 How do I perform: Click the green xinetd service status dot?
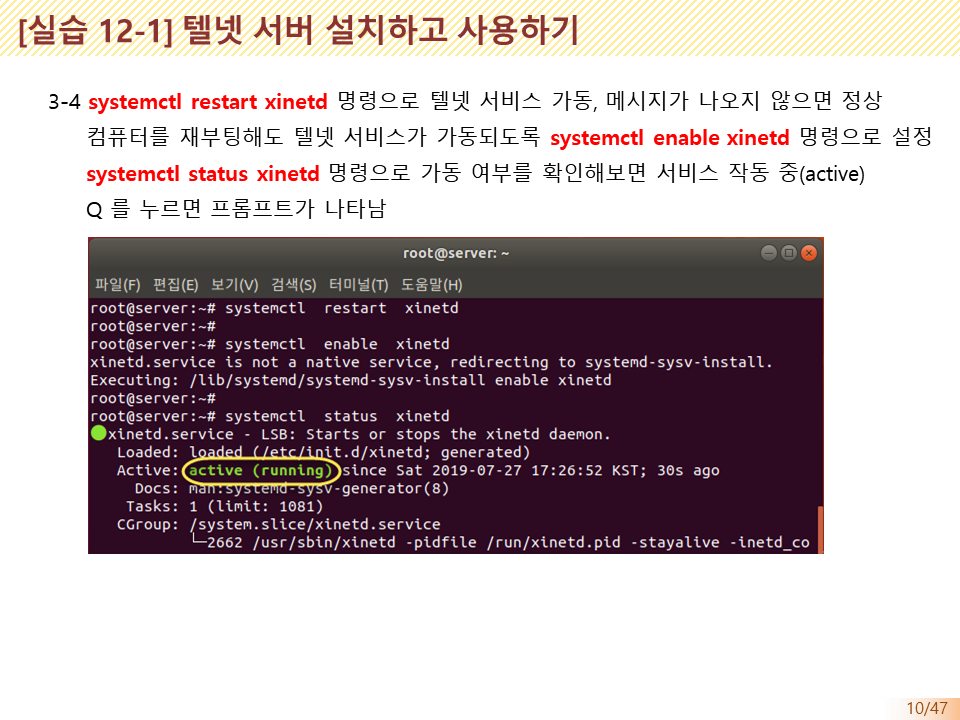98,434
